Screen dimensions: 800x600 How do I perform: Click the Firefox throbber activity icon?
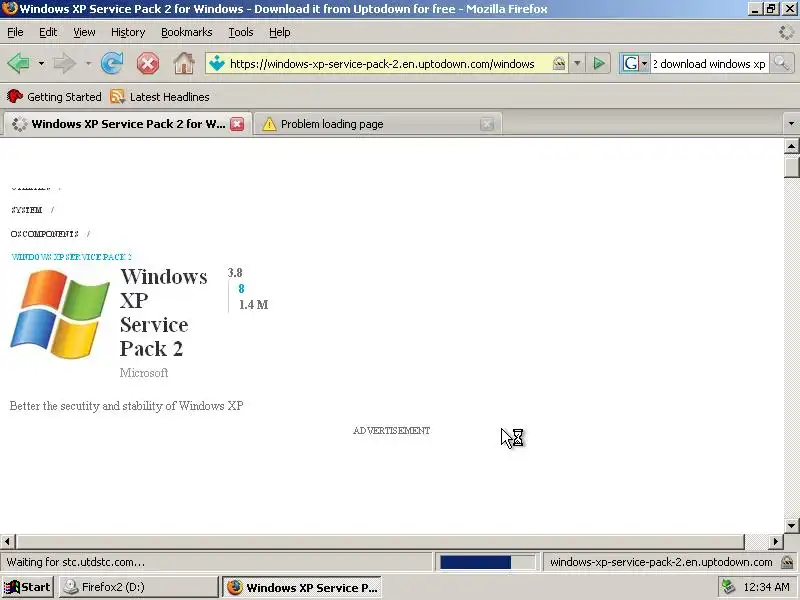click(786, 32)
